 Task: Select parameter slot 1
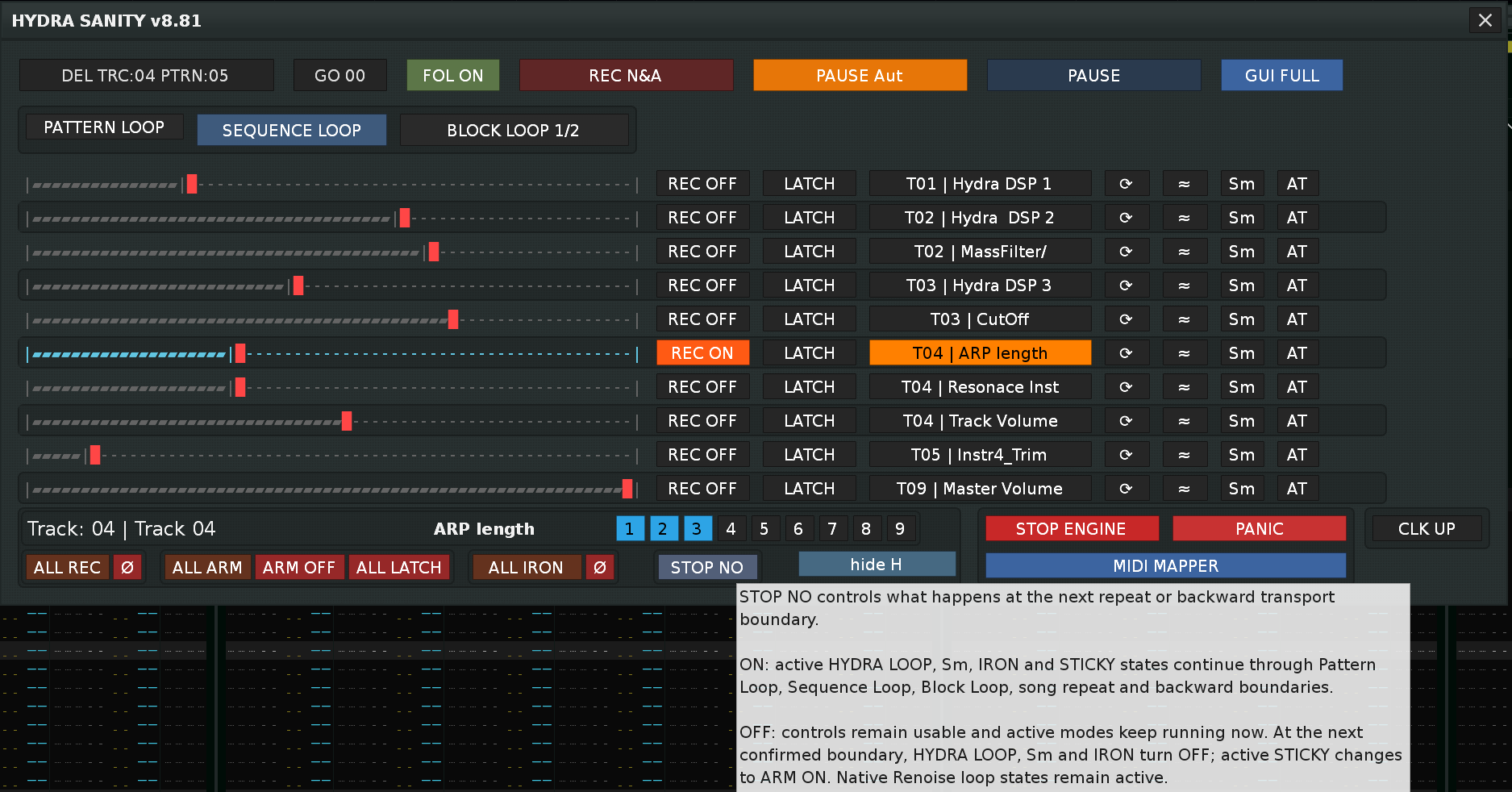(x=630, y=529)
